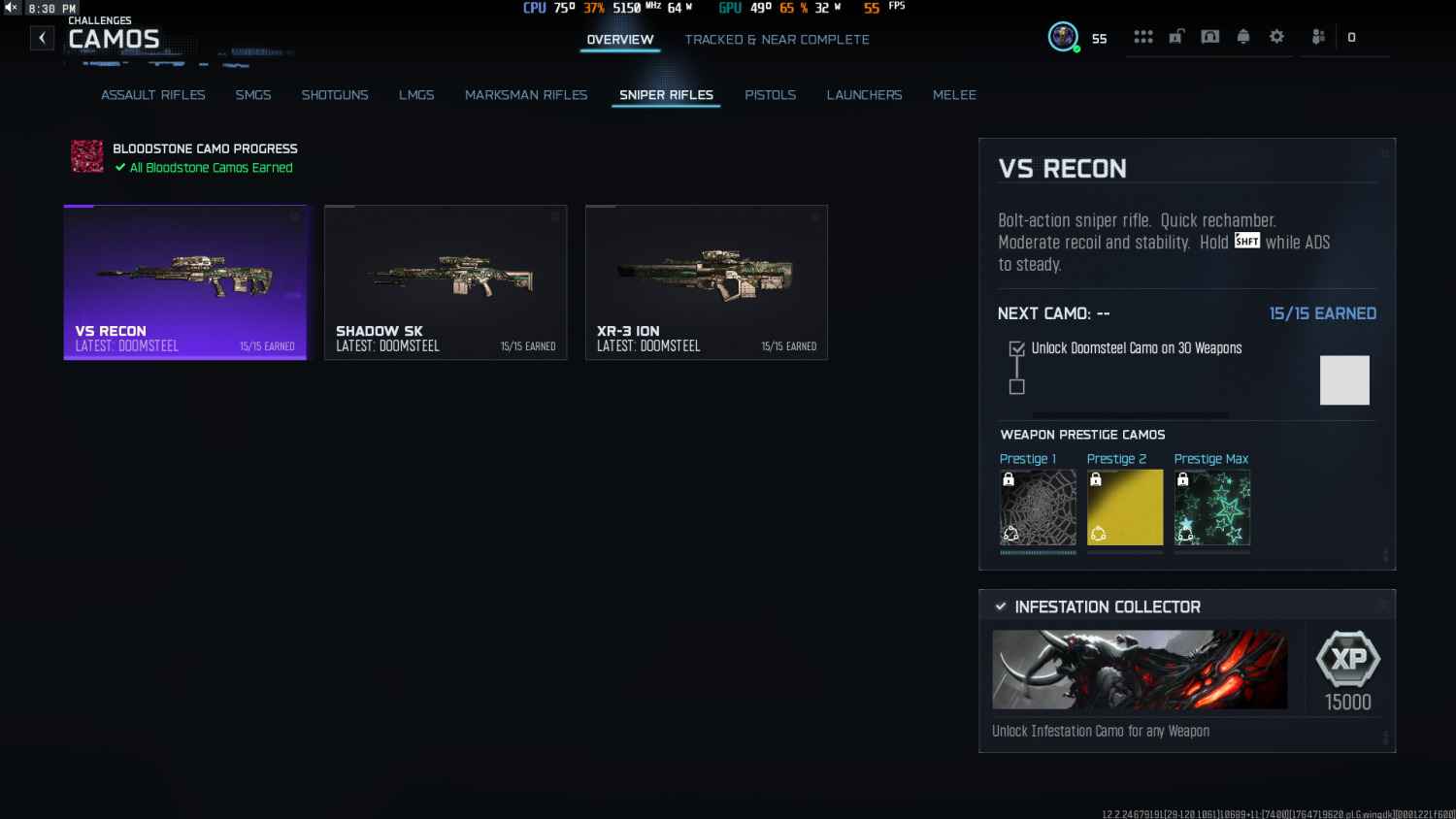Screen dimensions: 1456x819
Task: Open the nine-dot grid menu icon
Action: pos(1143,37)
